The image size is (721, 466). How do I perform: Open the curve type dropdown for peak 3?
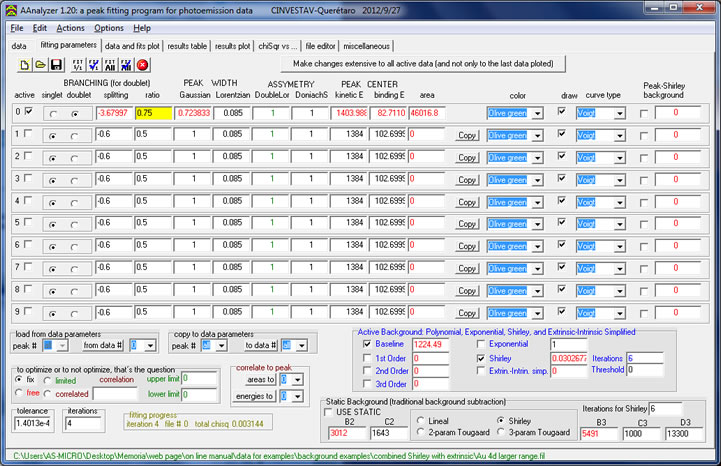(x=622, y=179)
